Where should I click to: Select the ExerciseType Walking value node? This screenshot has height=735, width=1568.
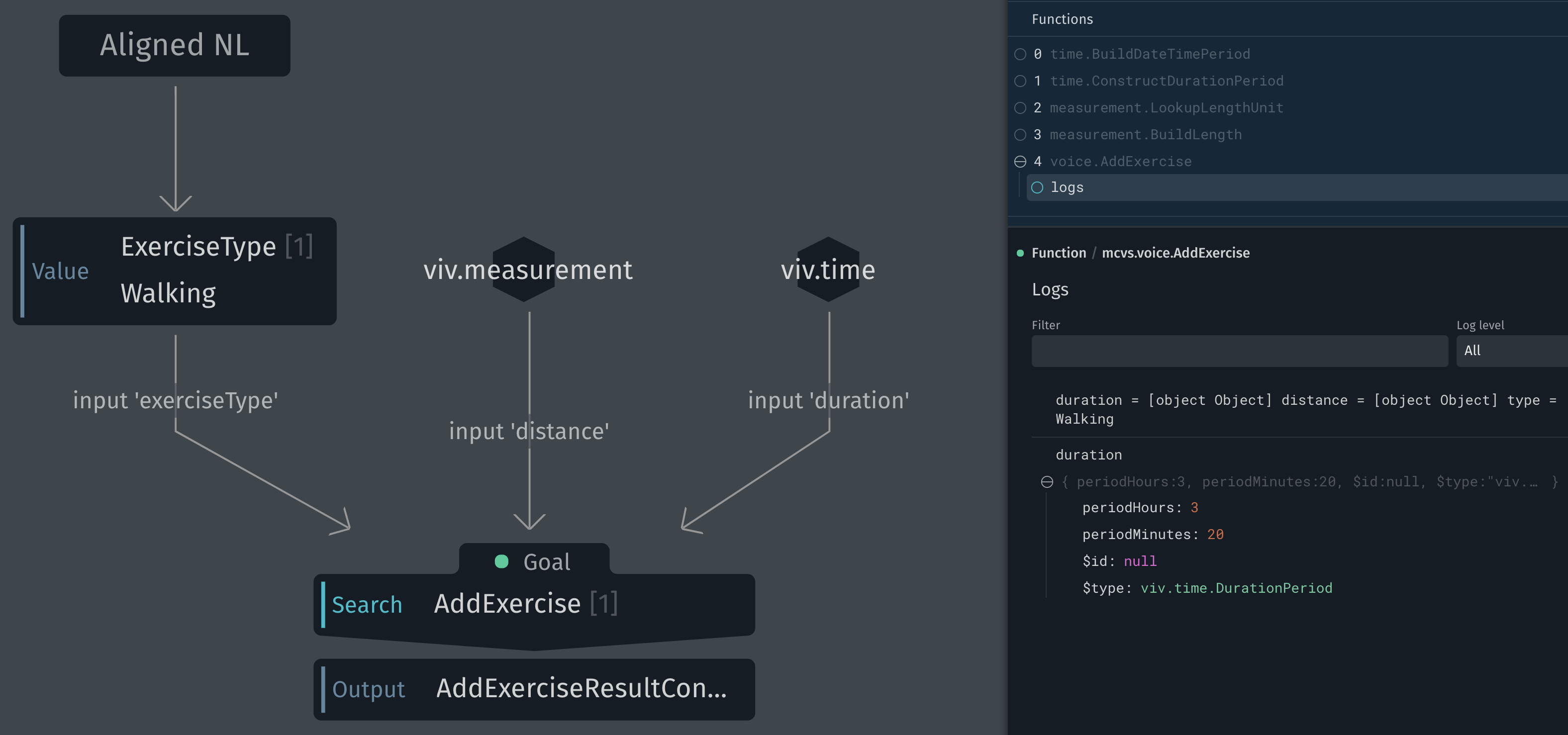pos(175,271)
